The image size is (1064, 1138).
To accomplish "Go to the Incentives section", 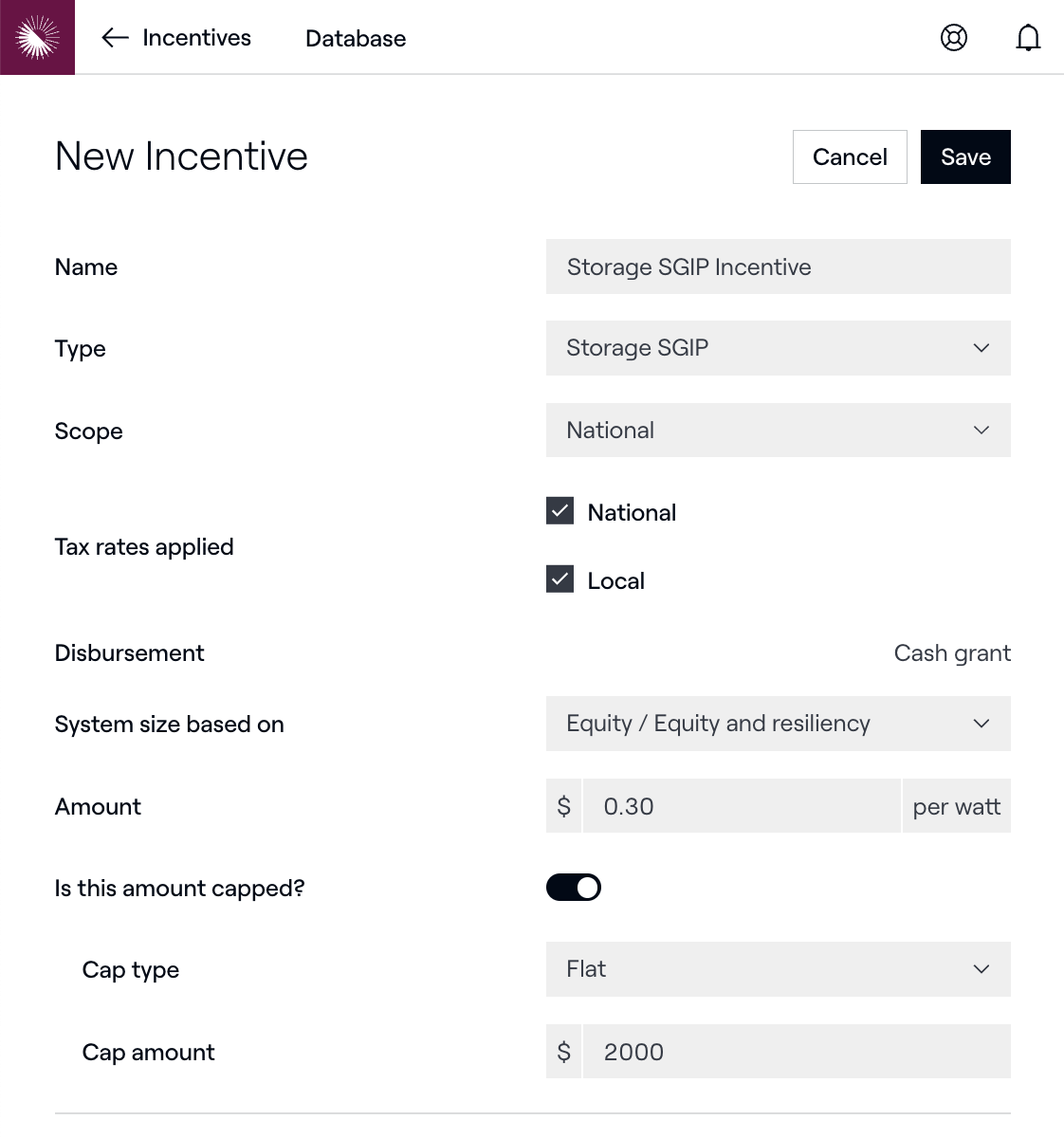I will [196, 38].
